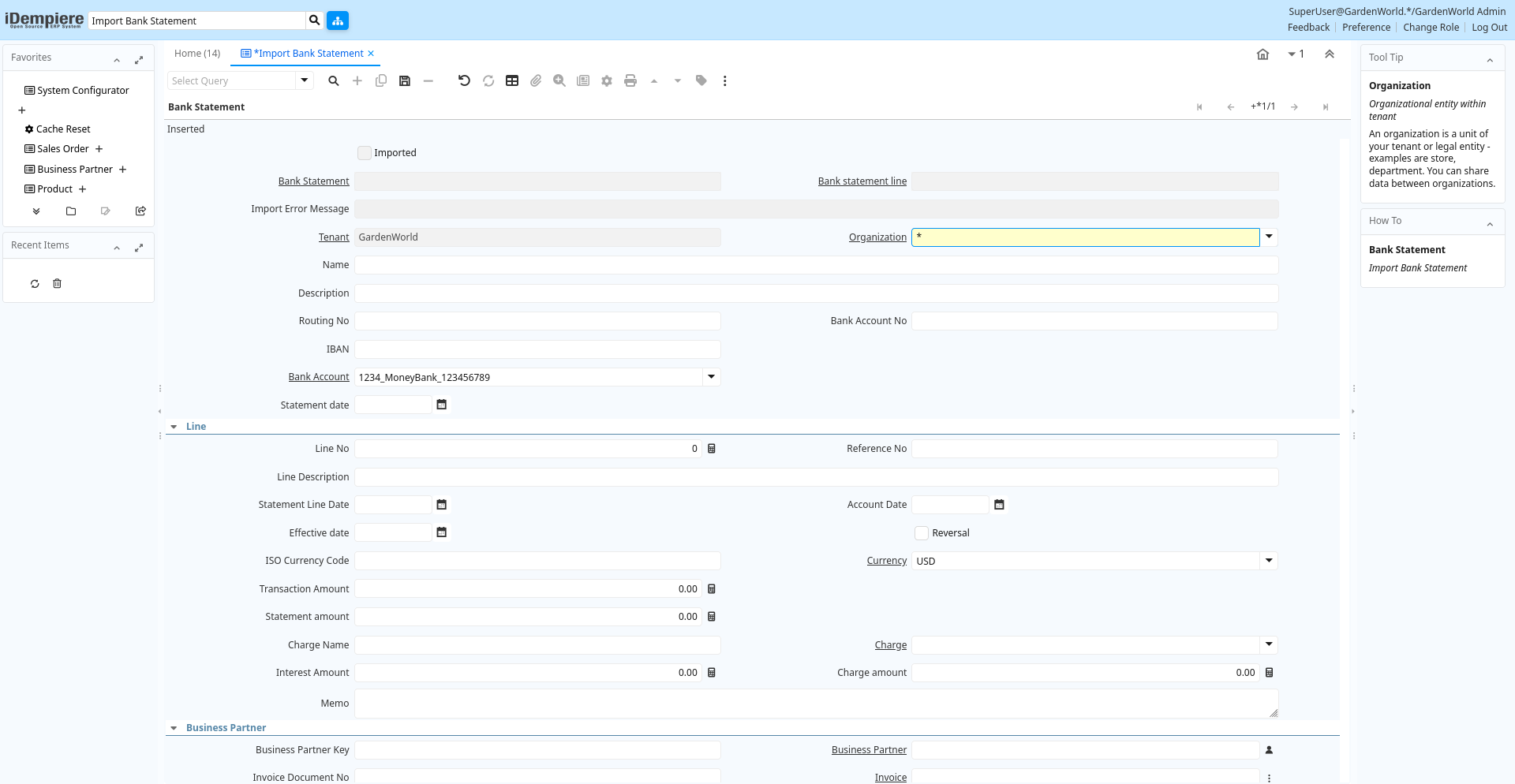Image resolution: width=1515 pixels, height=784 pixels.
Task: Click the Log Out link
Action: pyautogui.click(x=1489, y=28)
